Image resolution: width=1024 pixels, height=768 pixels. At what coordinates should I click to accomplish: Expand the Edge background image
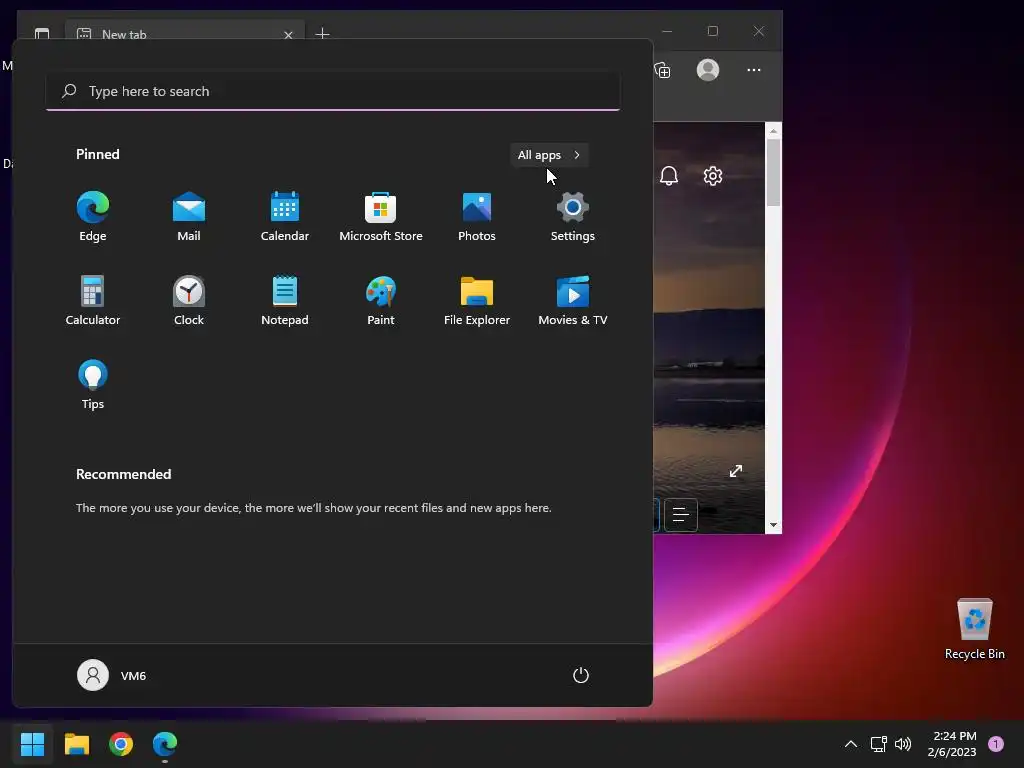[x=736, y=471]
